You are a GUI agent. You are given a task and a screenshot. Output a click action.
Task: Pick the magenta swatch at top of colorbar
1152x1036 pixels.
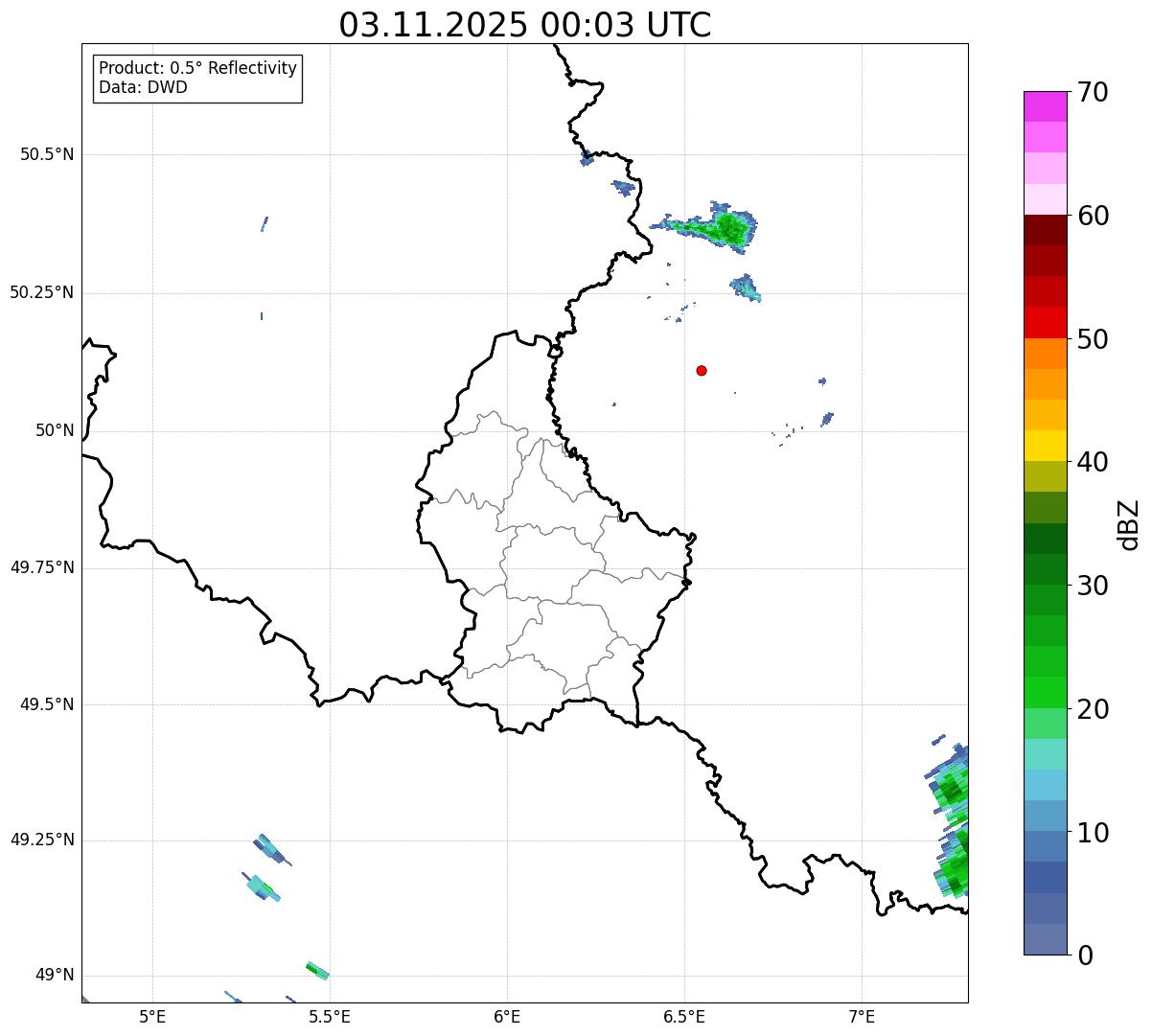tap(1045, 106)
